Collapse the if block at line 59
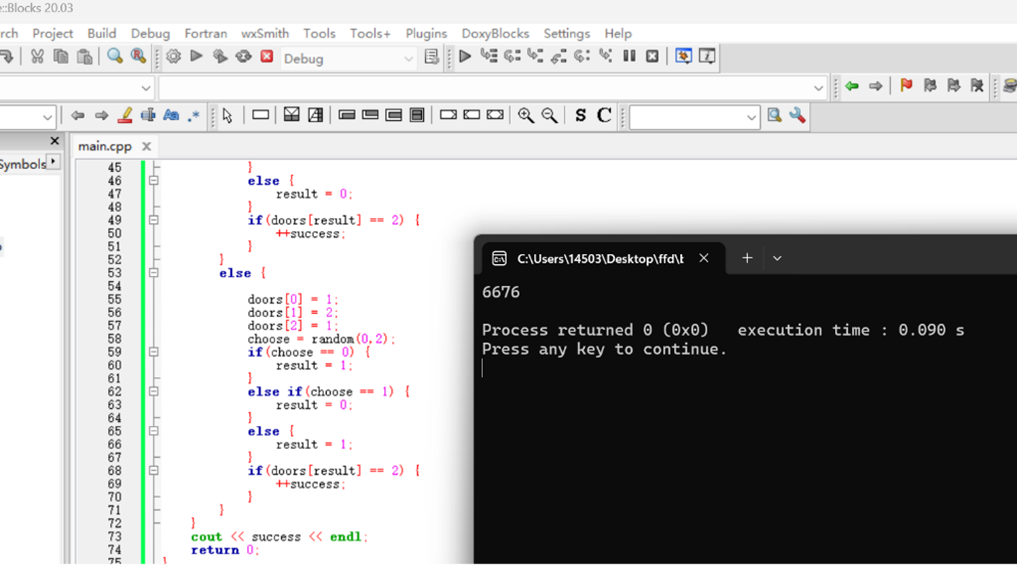The height and width of the screenshot is (578, 1017). pos(154,352)
